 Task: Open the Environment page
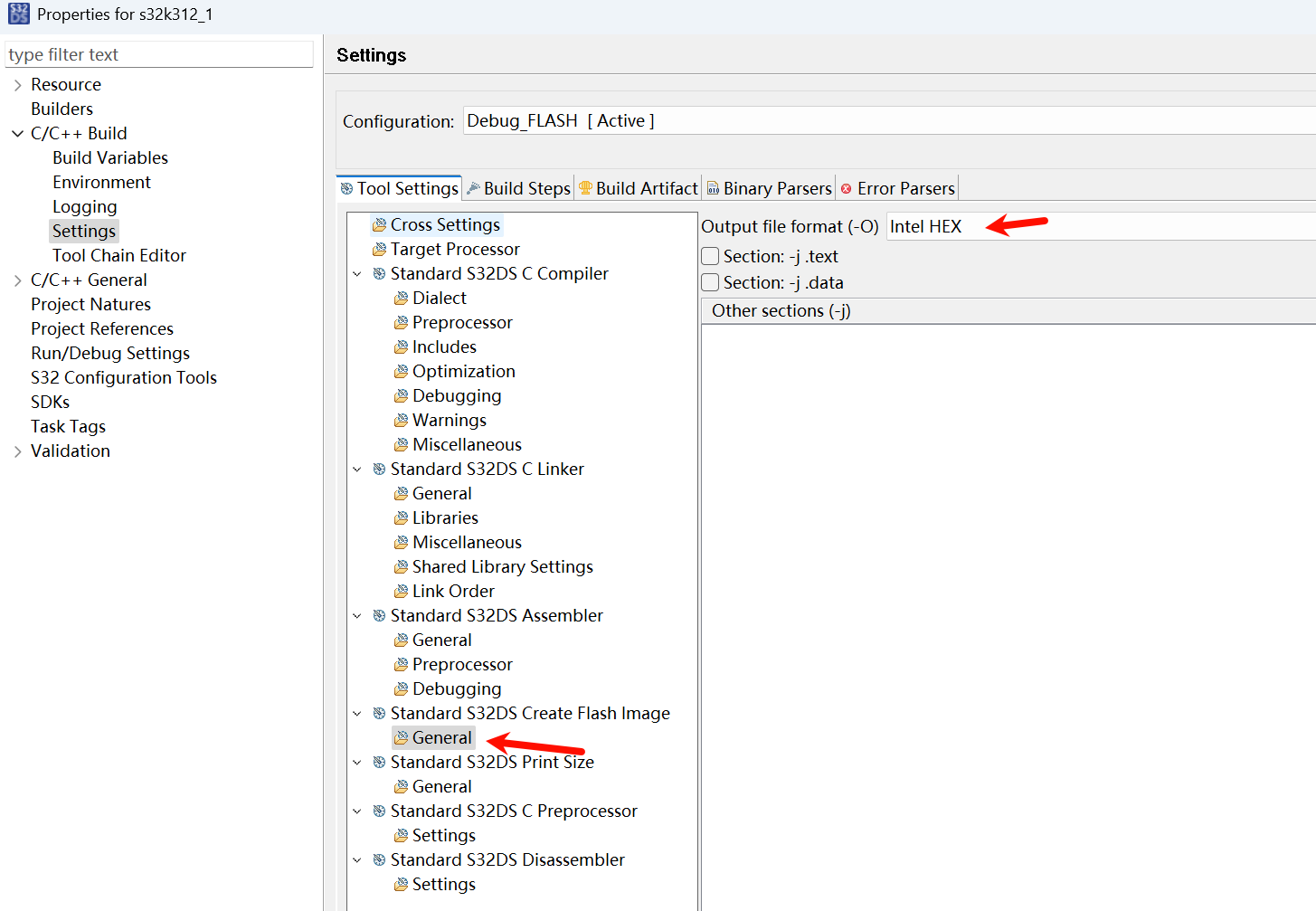pyautogui.click(x=101, y=182)
